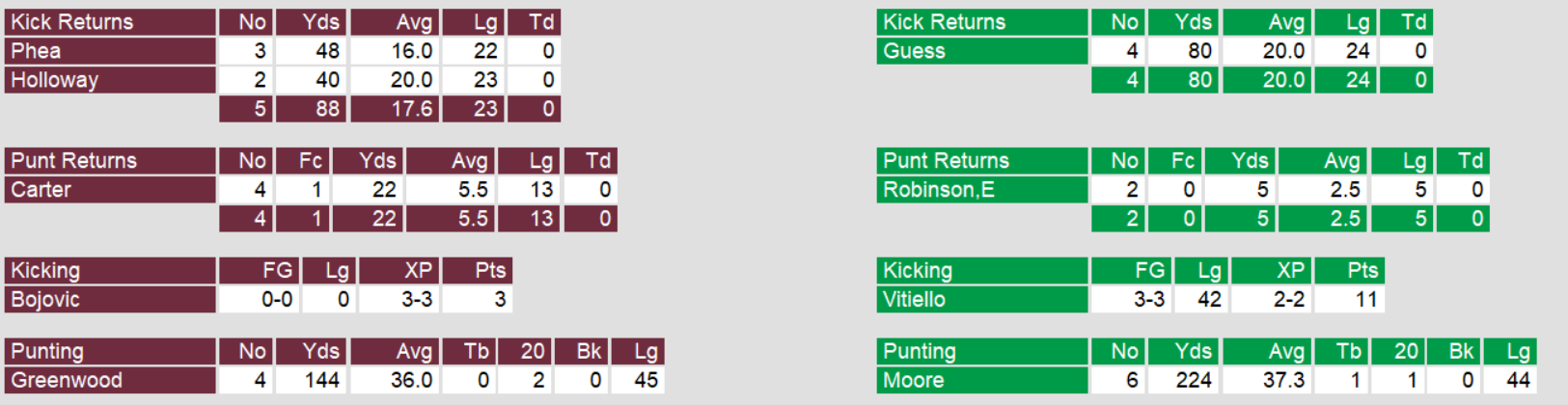Select Bojovic in the Kicking table
This screenshot has height=405, width=1568.
point(45,300)
